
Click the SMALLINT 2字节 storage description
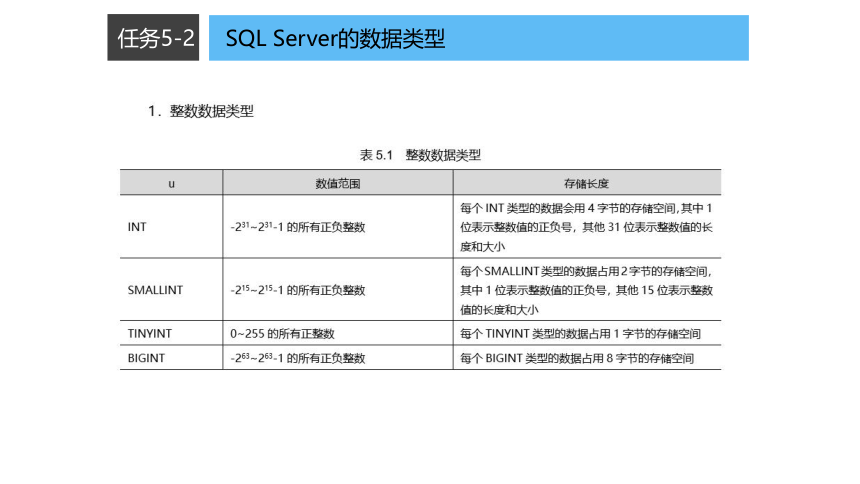click(586, 290)
